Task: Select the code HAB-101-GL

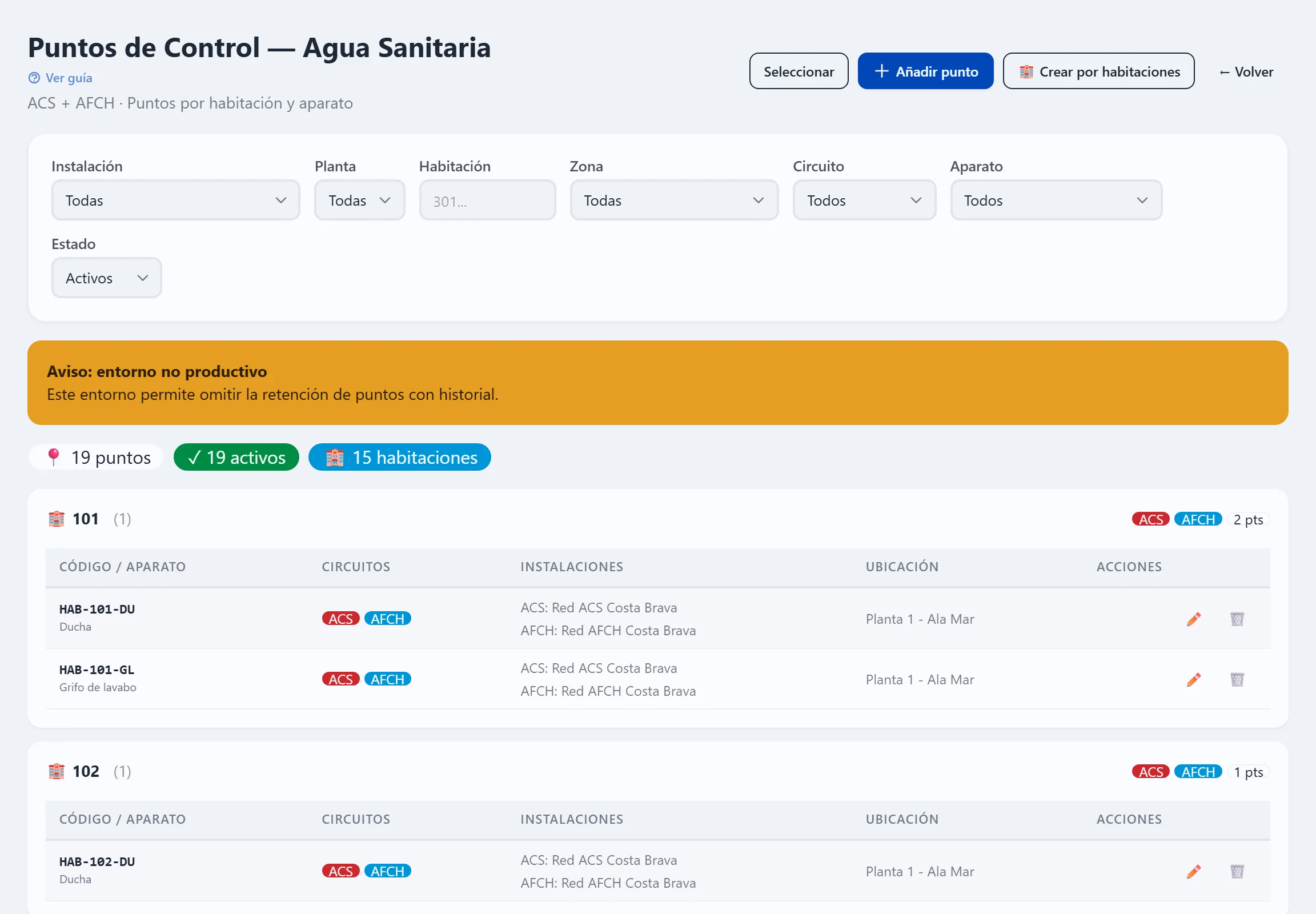Action: [x=97, y=670]
